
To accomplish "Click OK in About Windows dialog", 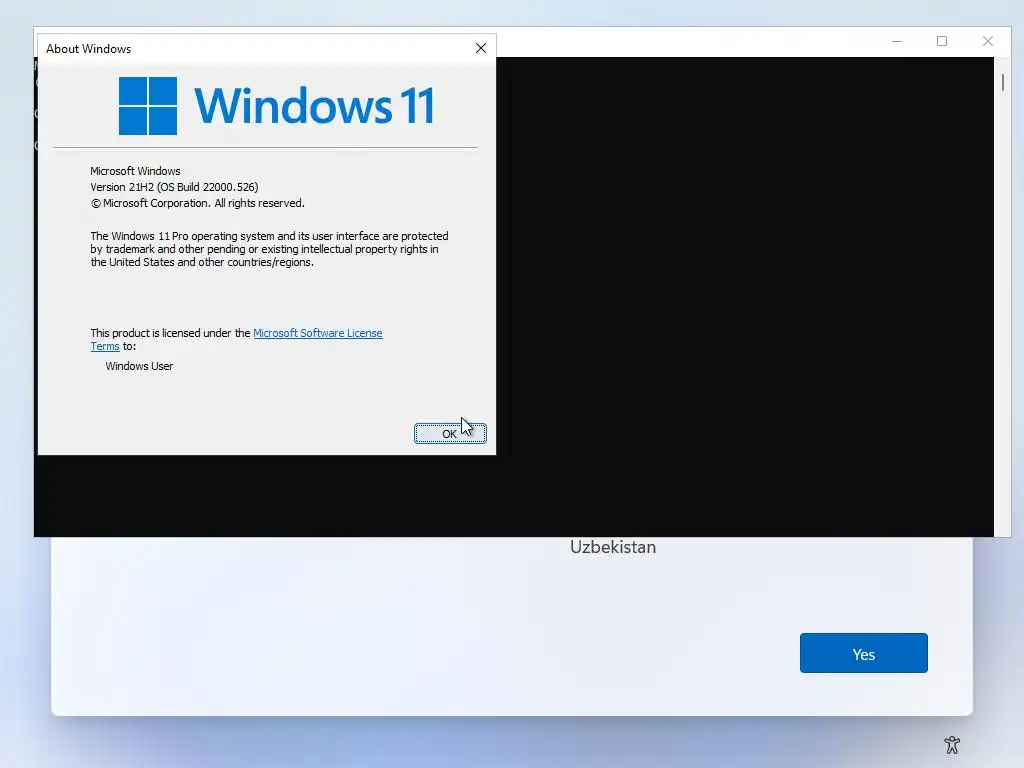I will tap(450, 434).
